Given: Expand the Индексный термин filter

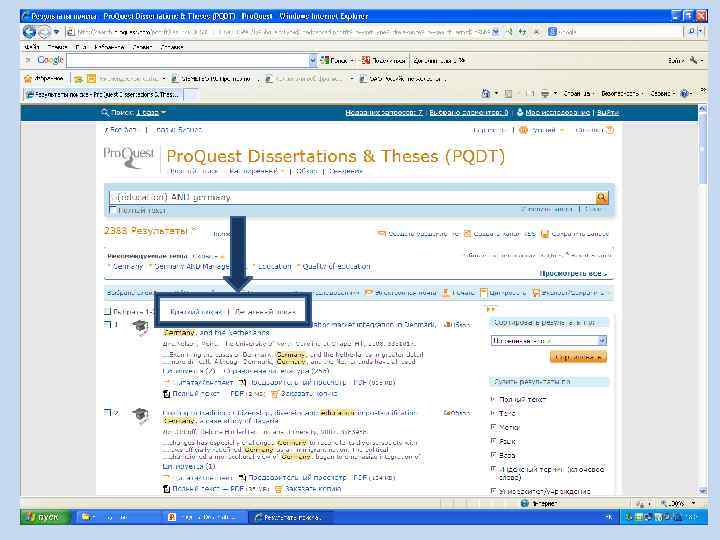Looking at the screenshot, I should tap(494, 469).
